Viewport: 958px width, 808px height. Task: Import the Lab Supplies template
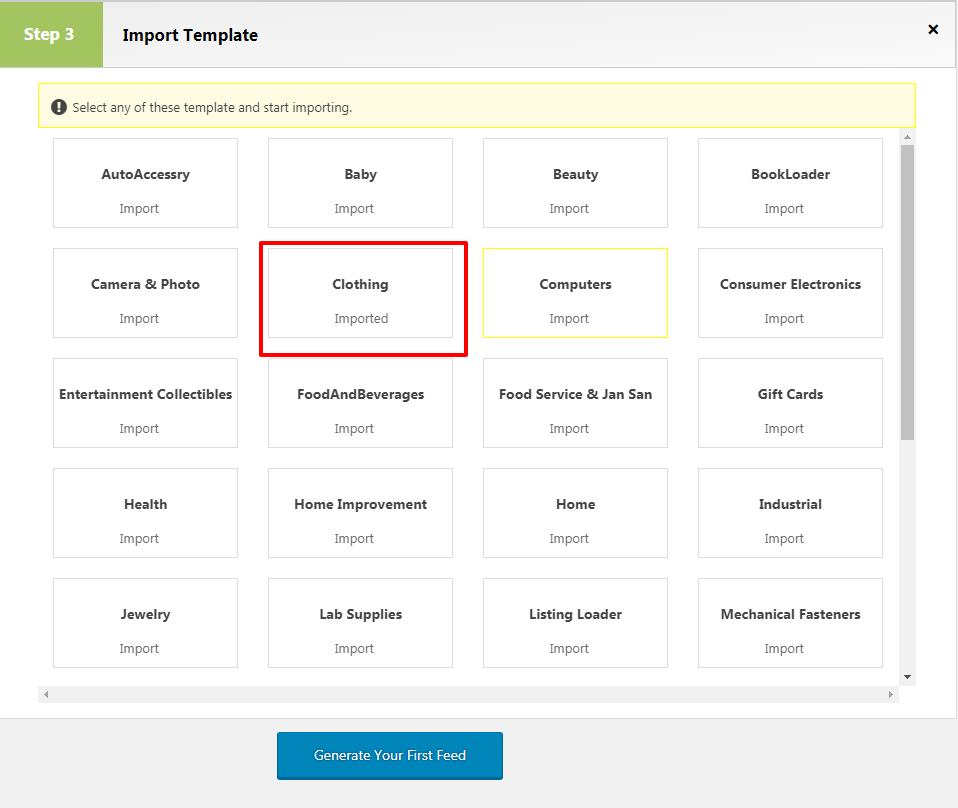pyautogui.click(x=354, y=648)
